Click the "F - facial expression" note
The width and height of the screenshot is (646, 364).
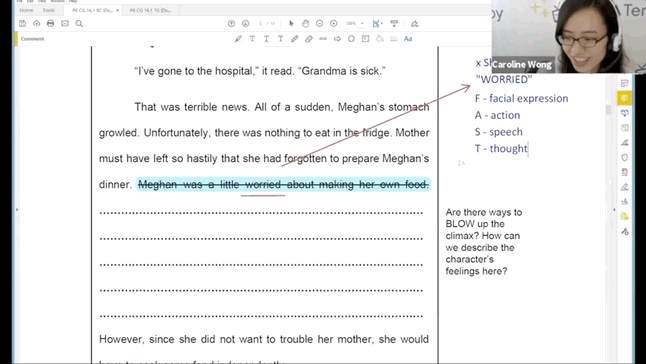click(521, 98)
